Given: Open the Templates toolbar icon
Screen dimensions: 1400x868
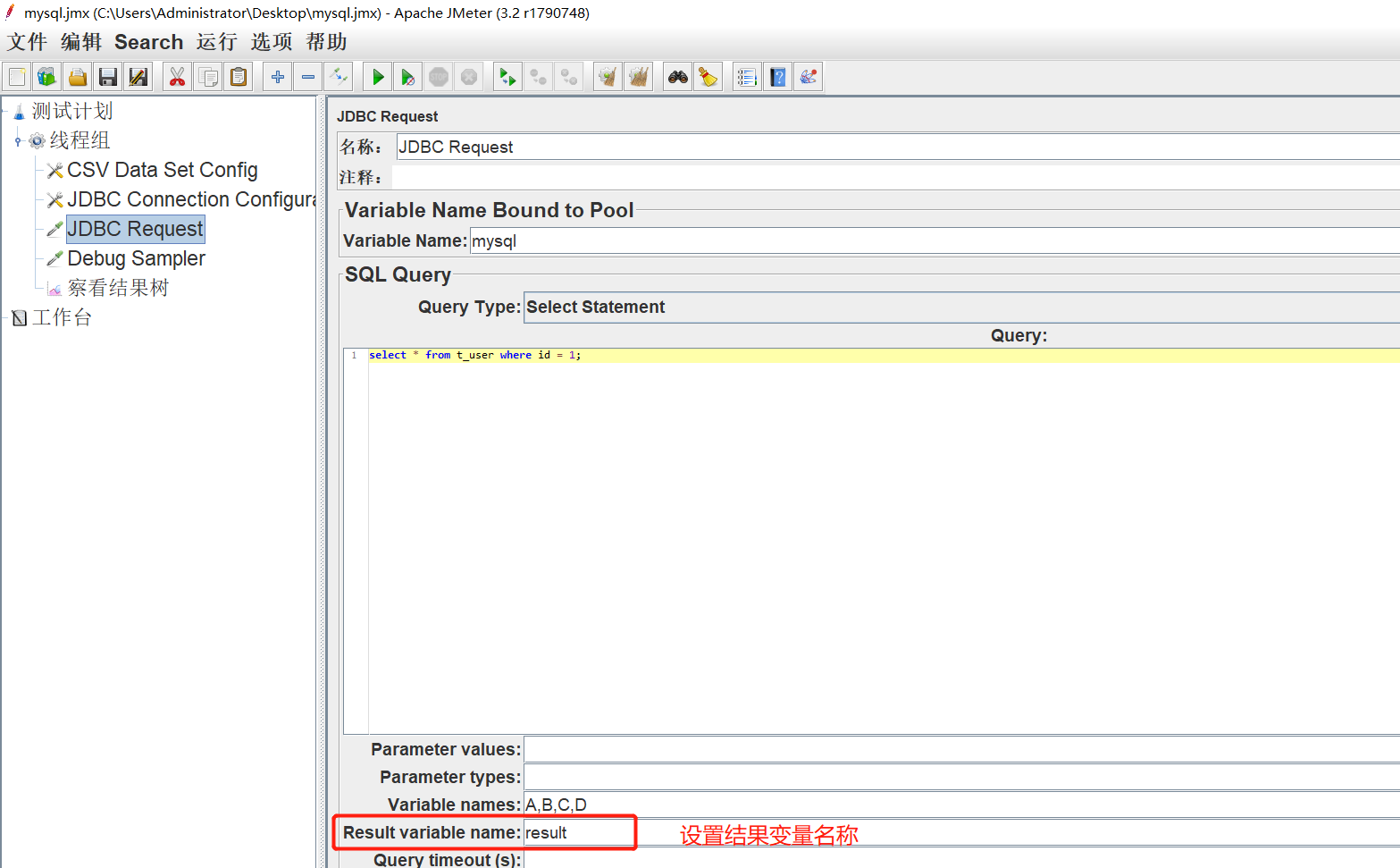Looking at the screenshot, I should (46, 77).
